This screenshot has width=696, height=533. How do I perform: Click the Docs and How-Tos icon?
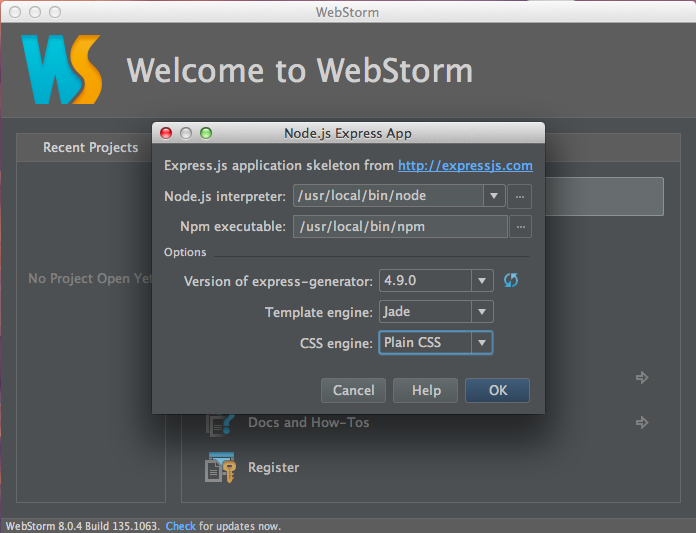[x=220, y=425]
